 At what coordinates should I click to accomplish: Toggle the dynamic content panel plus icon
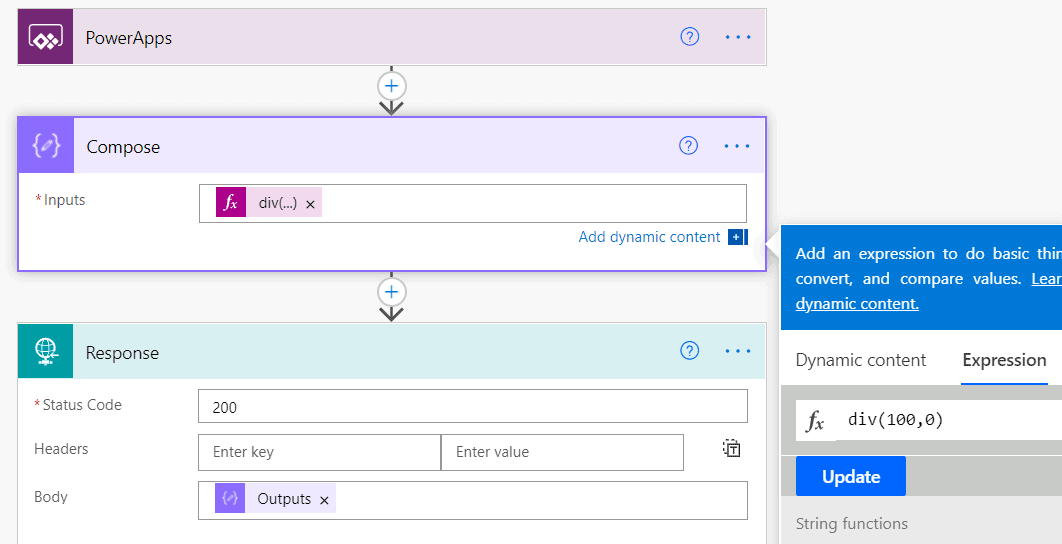click(737, 237)
